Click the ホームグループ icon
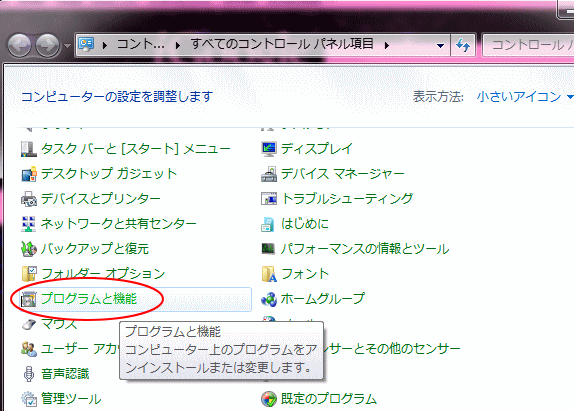Viewport: 574px width, 411px height. click(x=269, y=299)
